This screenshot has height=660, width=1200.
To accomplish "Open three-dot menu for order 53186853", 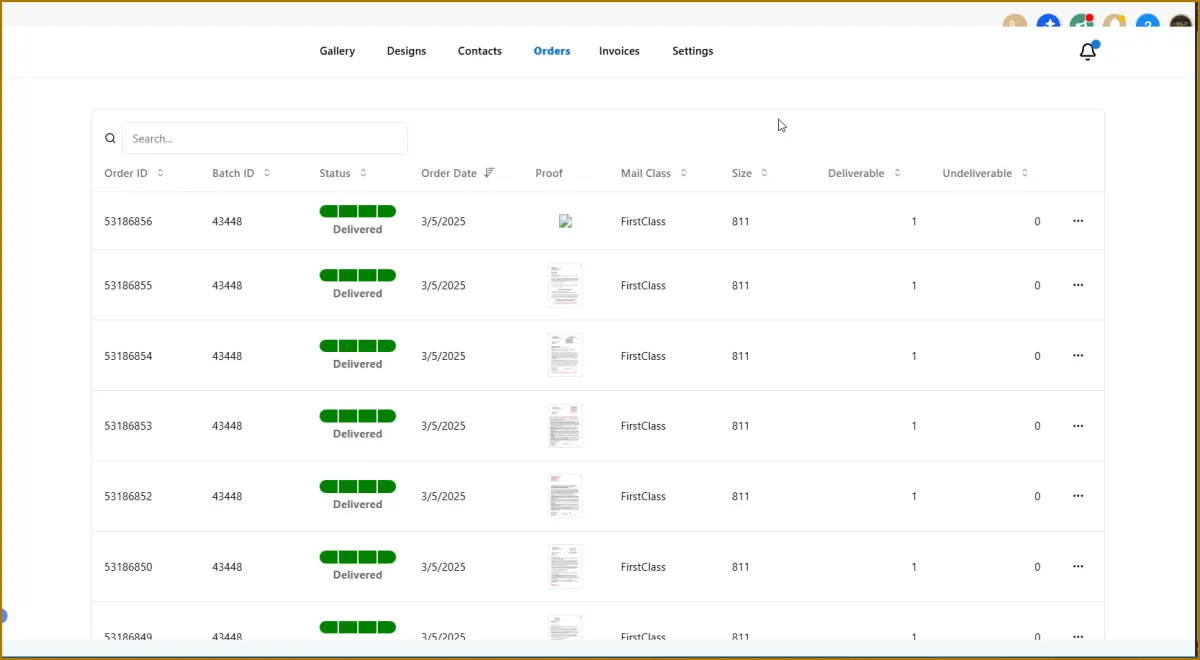I will 1077,426.
